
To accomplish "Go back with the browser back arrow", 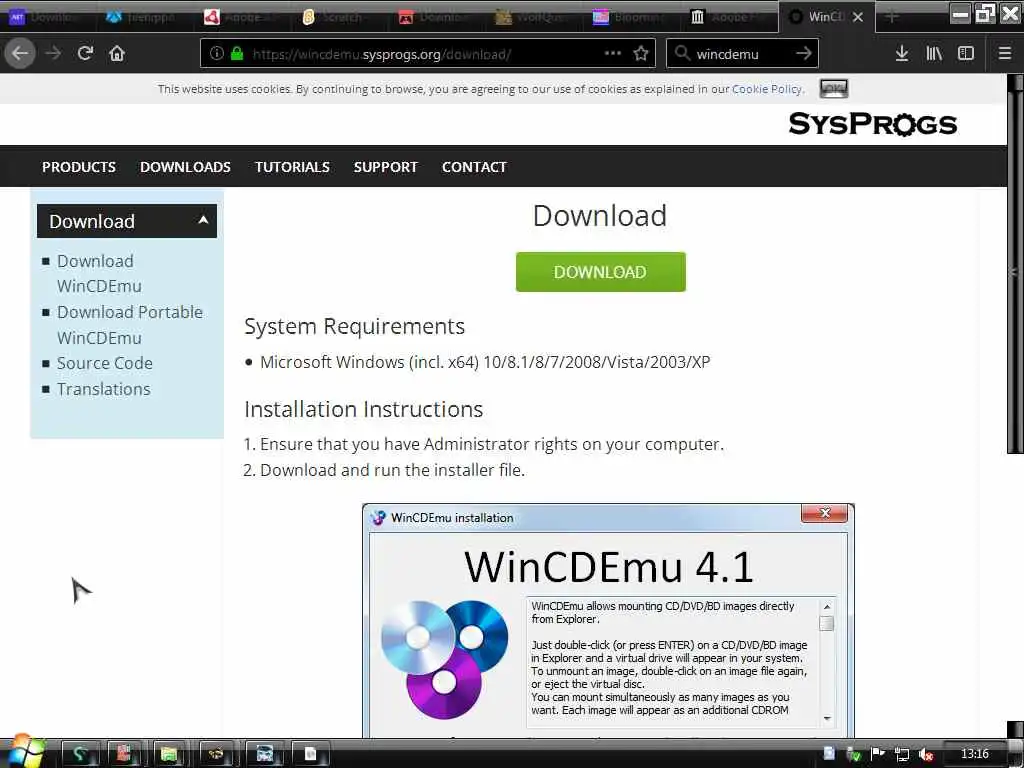I will [20, 54].
